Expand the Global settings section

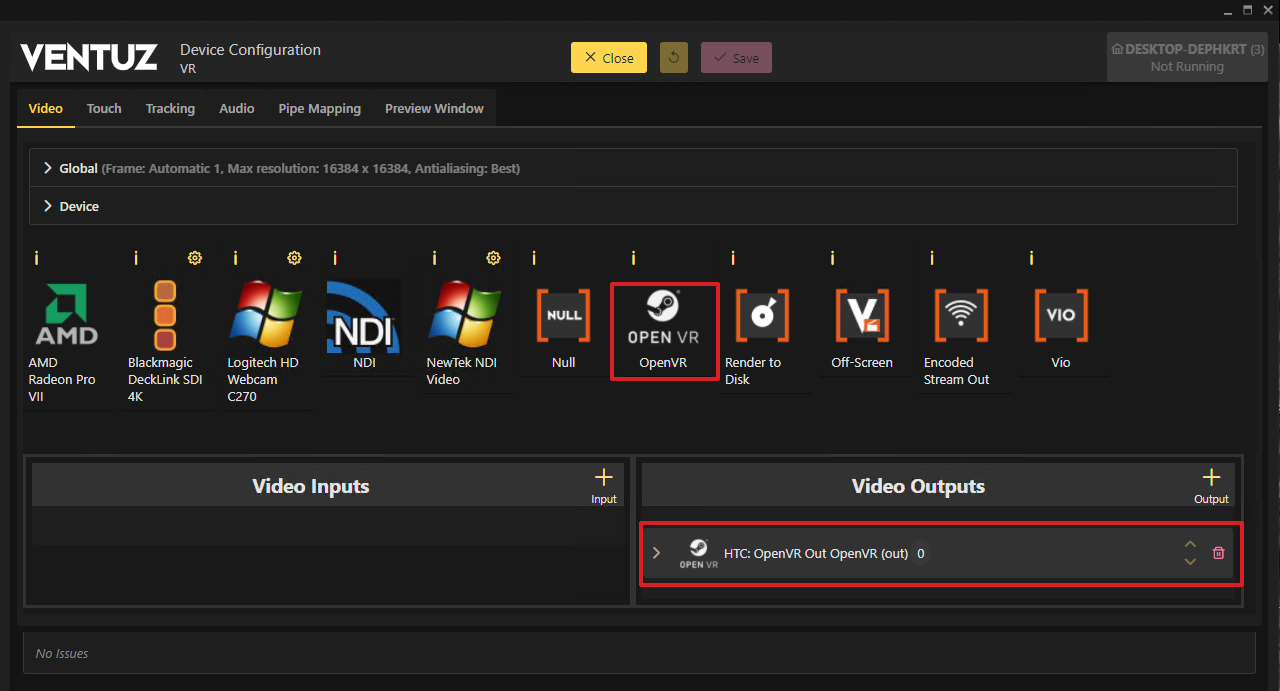click(x=48, y=168)
